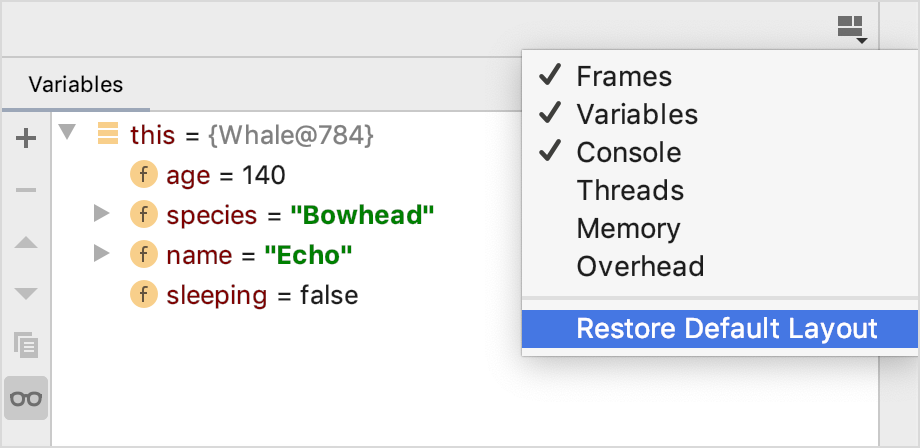The height and width of the screenshot is (448, 920).
Task: Click the field icon beside age
Action: point(144,175)
